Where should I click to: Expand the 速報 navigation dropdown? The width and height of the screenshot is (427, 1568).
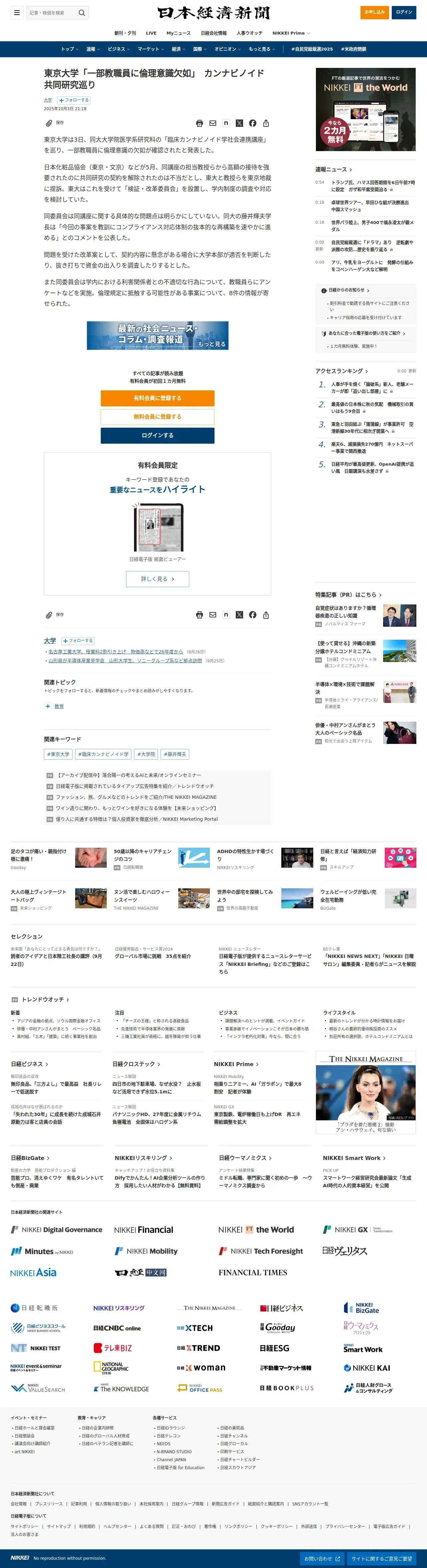point(92,49)
